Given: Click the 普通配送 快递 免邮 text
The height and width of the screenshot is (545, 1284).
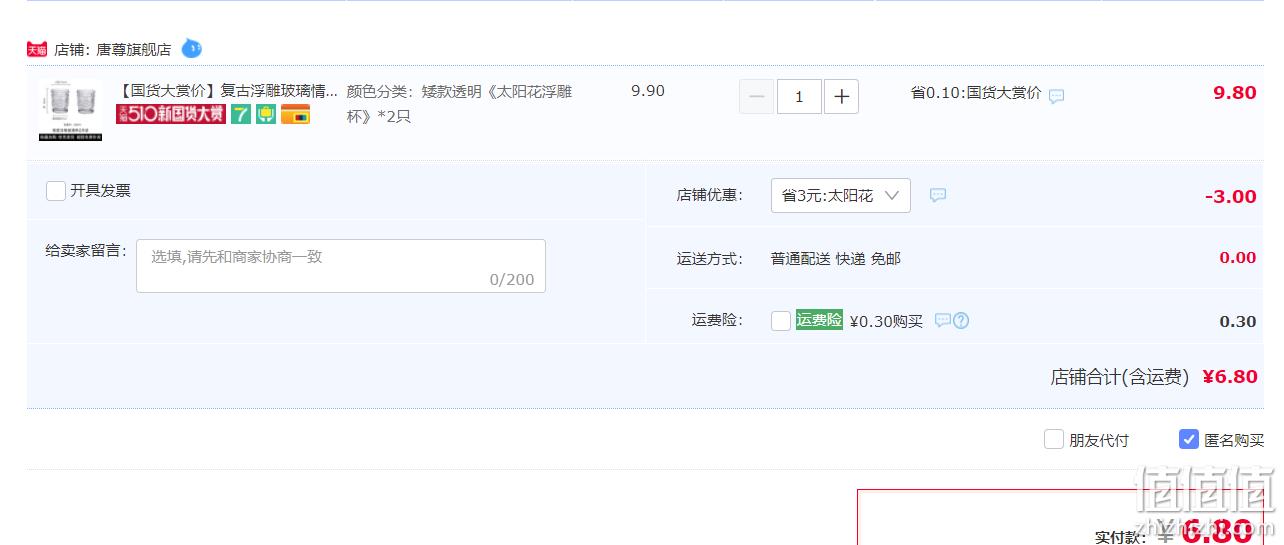Looking at the screenshot, I should (x=836, y=258).
